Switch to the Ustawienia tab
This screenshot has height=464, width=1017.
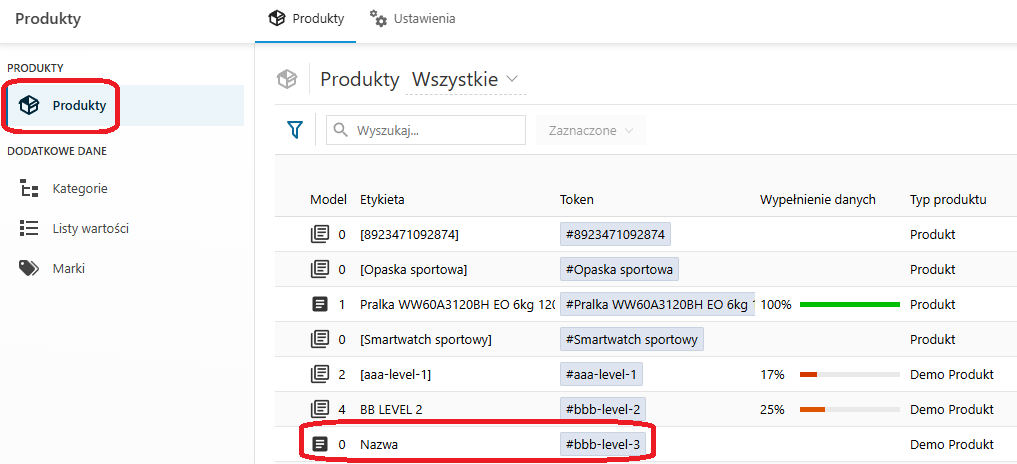pos(413,19)
